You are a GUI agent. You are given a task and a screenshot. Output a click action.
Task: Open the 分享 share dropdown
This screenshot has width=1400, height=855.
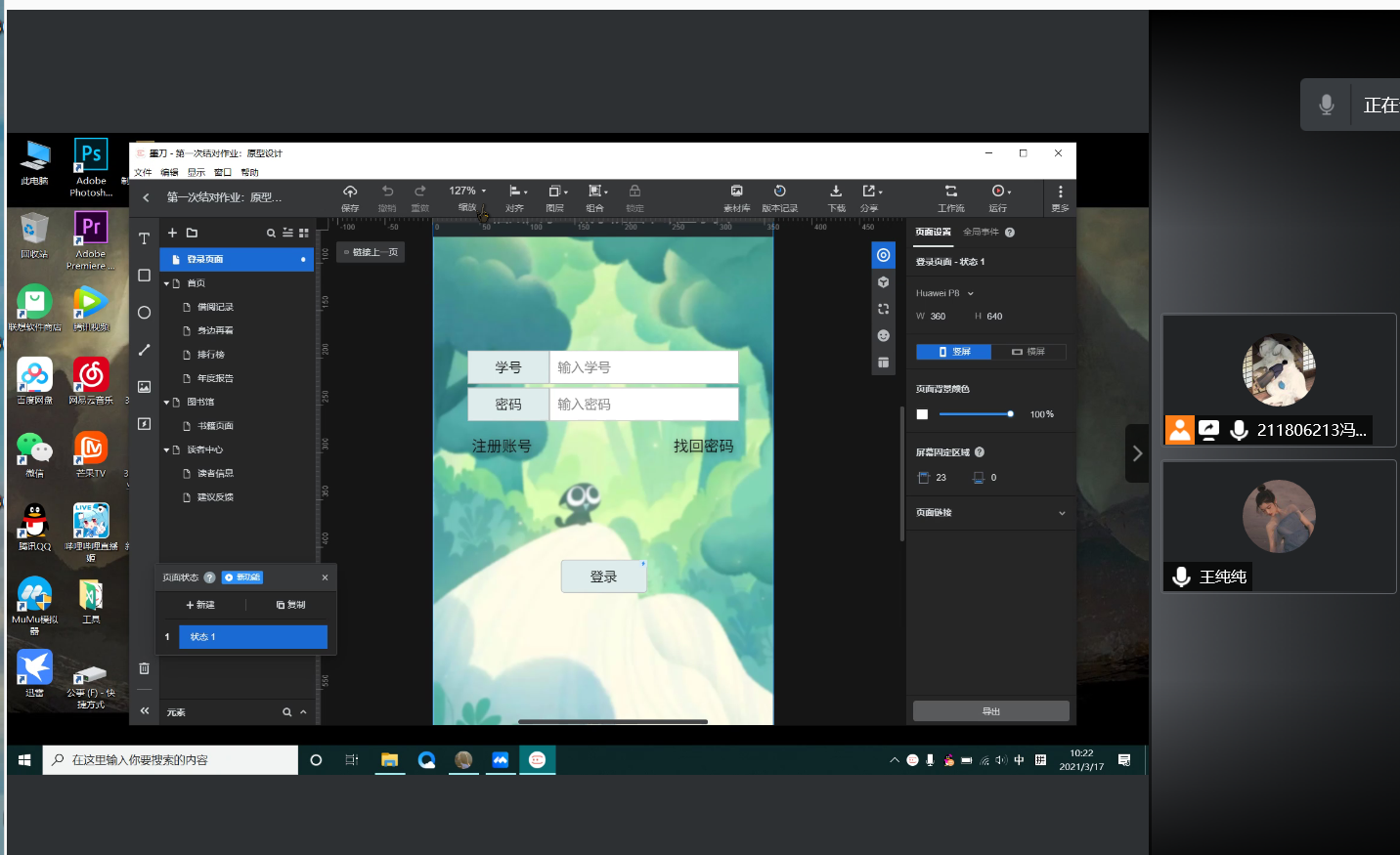[872, 191]
